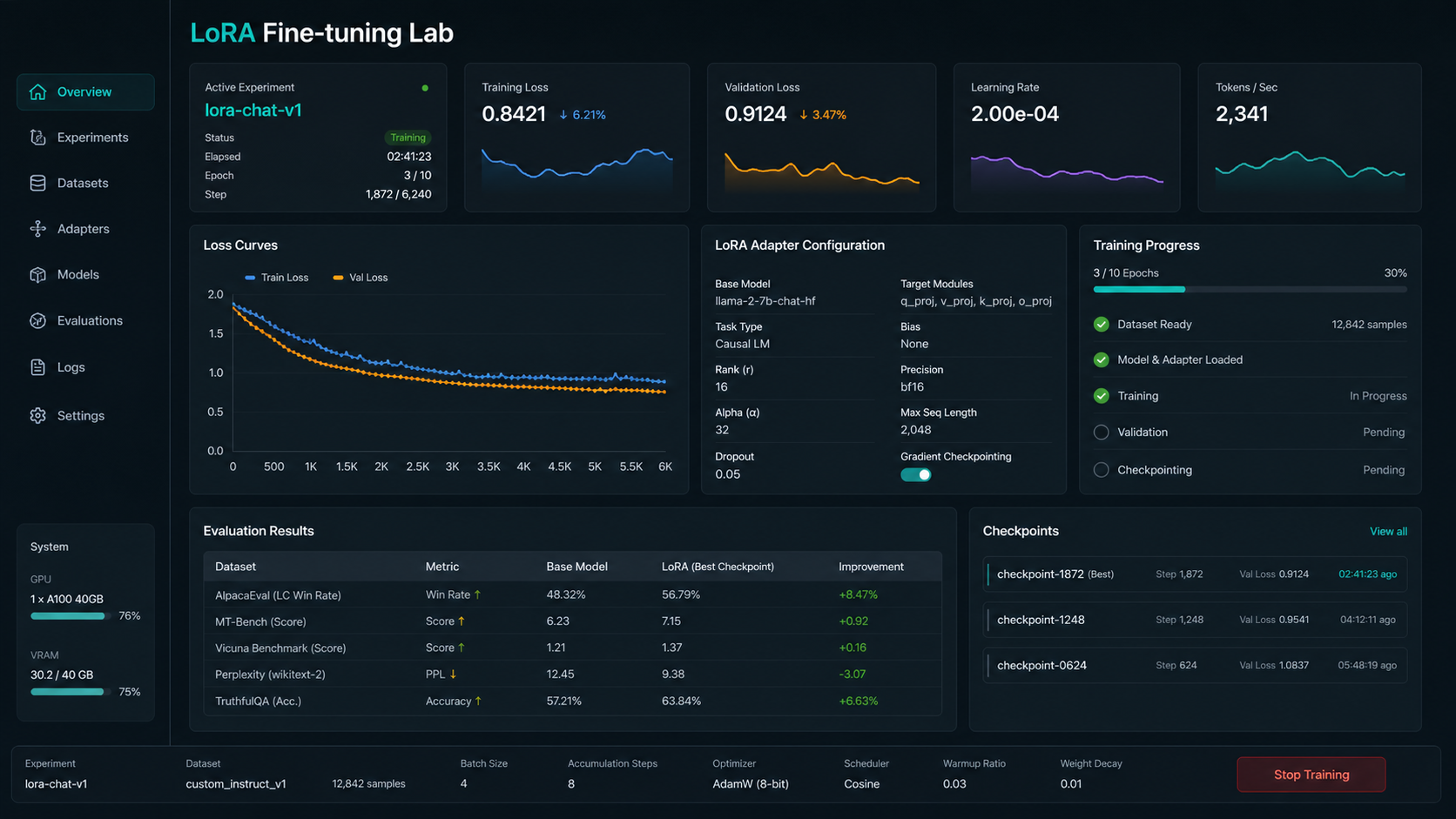1456x819 pixels.
Task: Select checkpoint-1248 in the checkpoints list
Action: (x=1195, y=620)
